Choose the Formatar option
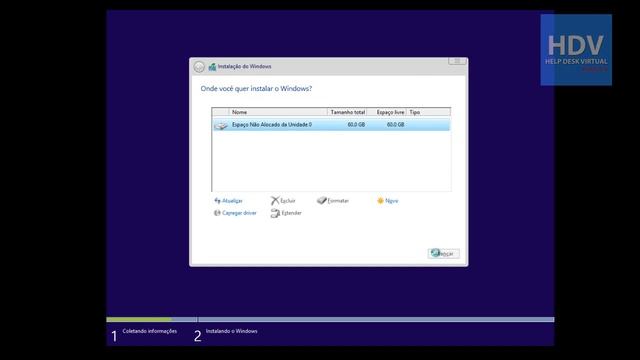Image resolution: width=640 pixels, height=360 pixels. point(338,201)
